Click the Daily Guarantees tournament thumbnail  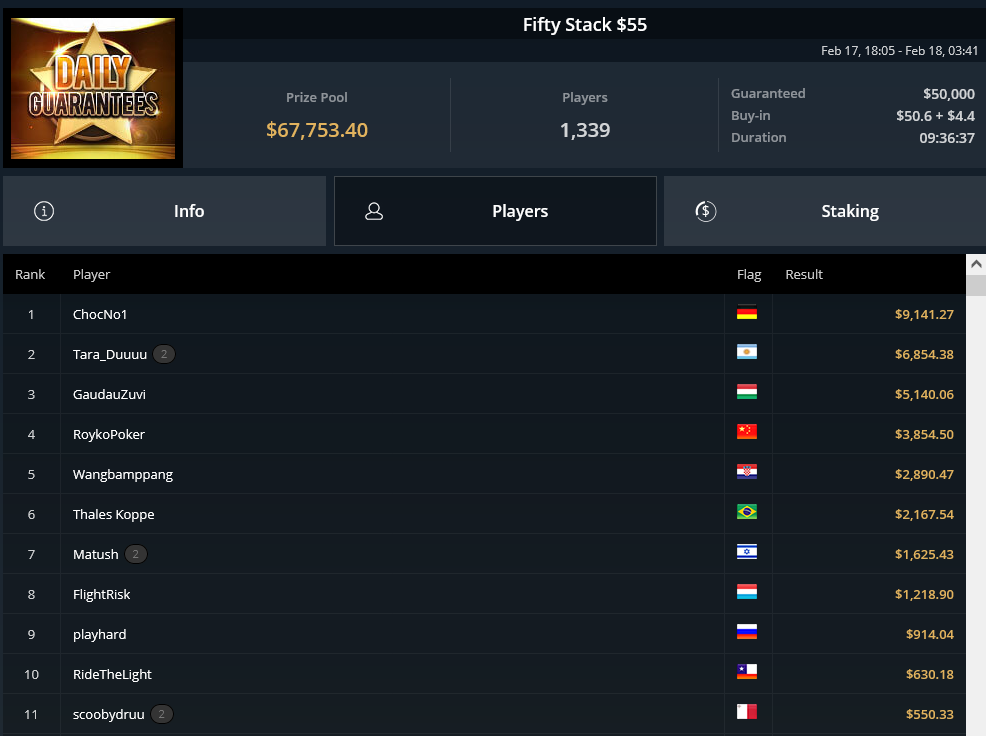pyautogui.click(x=93, y=88)
